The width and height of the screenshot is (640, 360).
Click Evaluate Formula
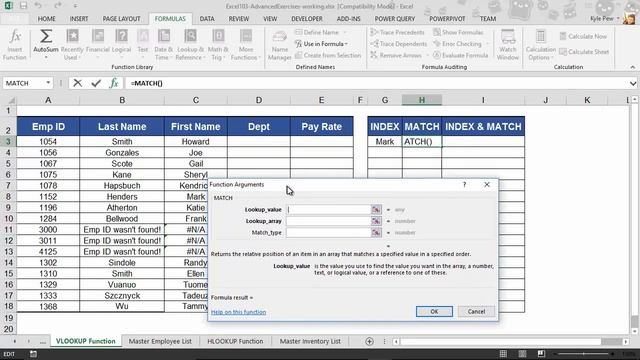point(460,55)
